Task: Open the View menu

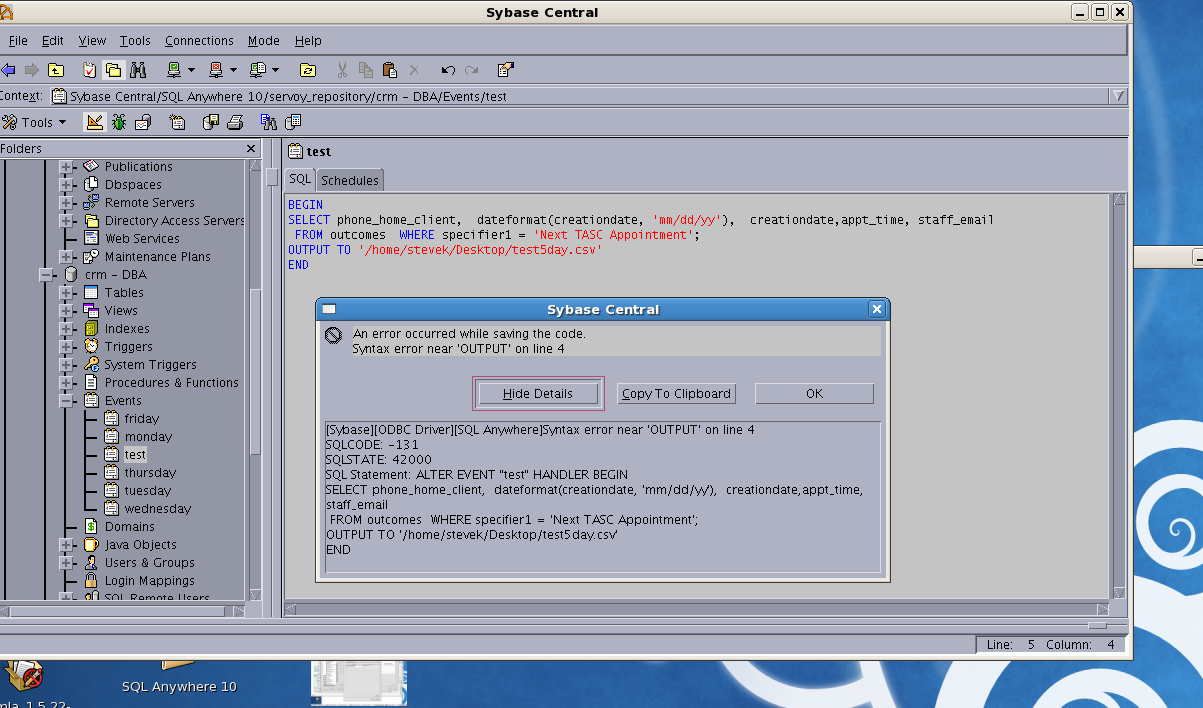Action: click(x=92, y=41)
